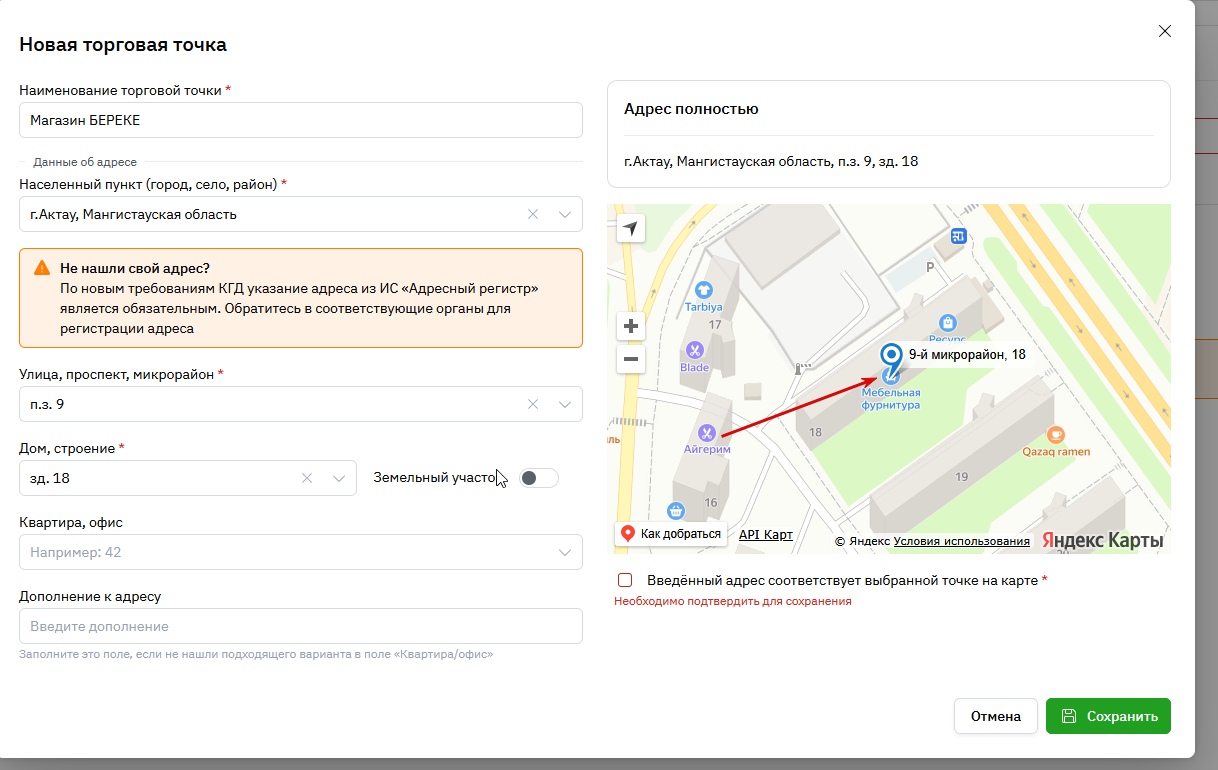Select the Ресурс shop marker on map

pos(948,322)
